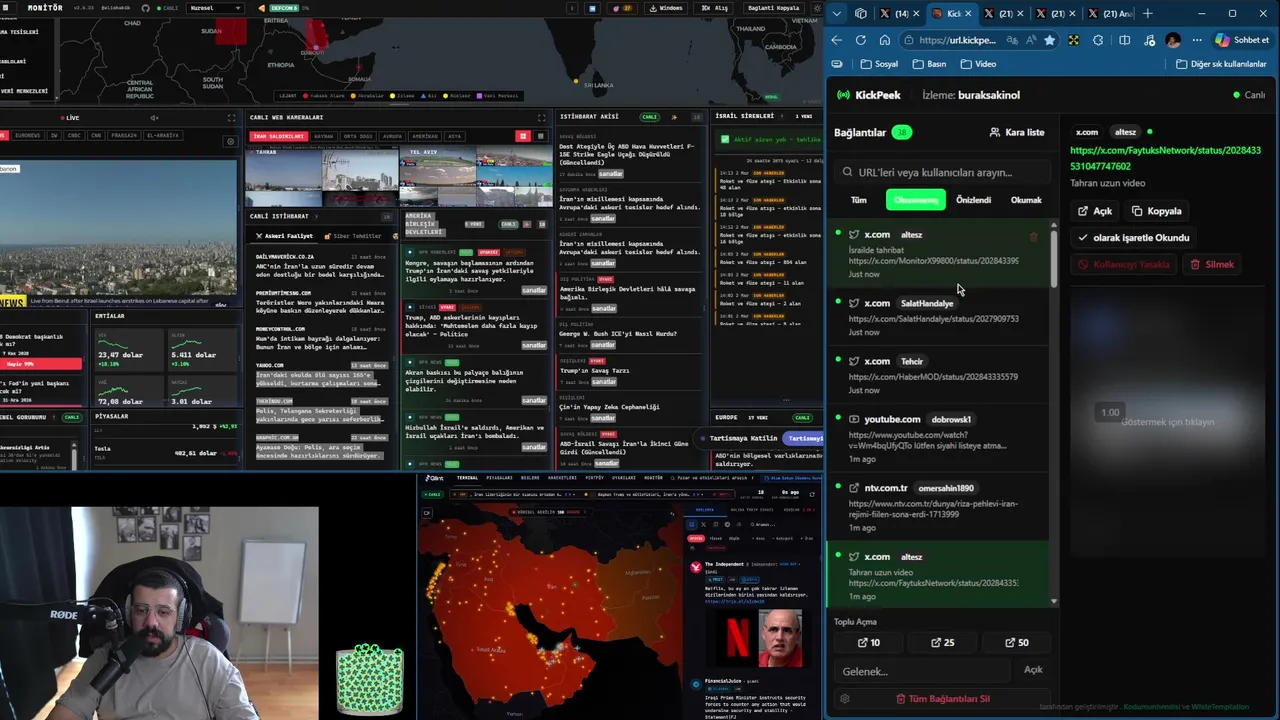Select the ntv.com.tr omersahin1890 link row
The height and width of the screenshot is (720, 1280).
[938, 507]
